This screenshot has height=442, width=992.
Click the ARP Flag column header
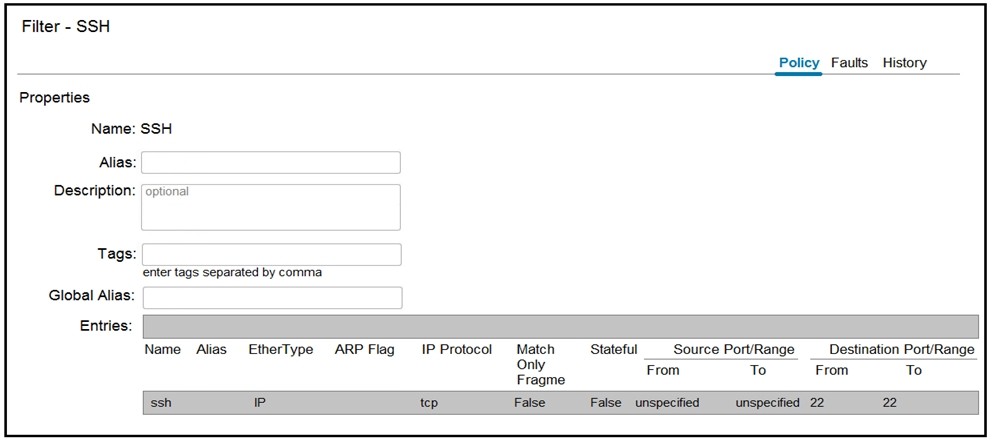[364, 350]
